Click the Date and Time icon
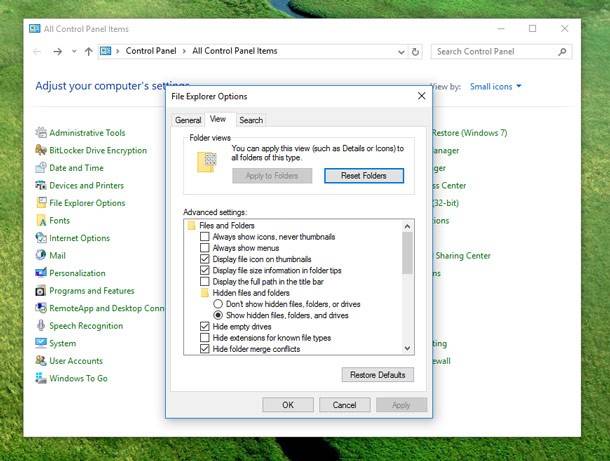Screen dimensions: 610x461 pos(41,168)
